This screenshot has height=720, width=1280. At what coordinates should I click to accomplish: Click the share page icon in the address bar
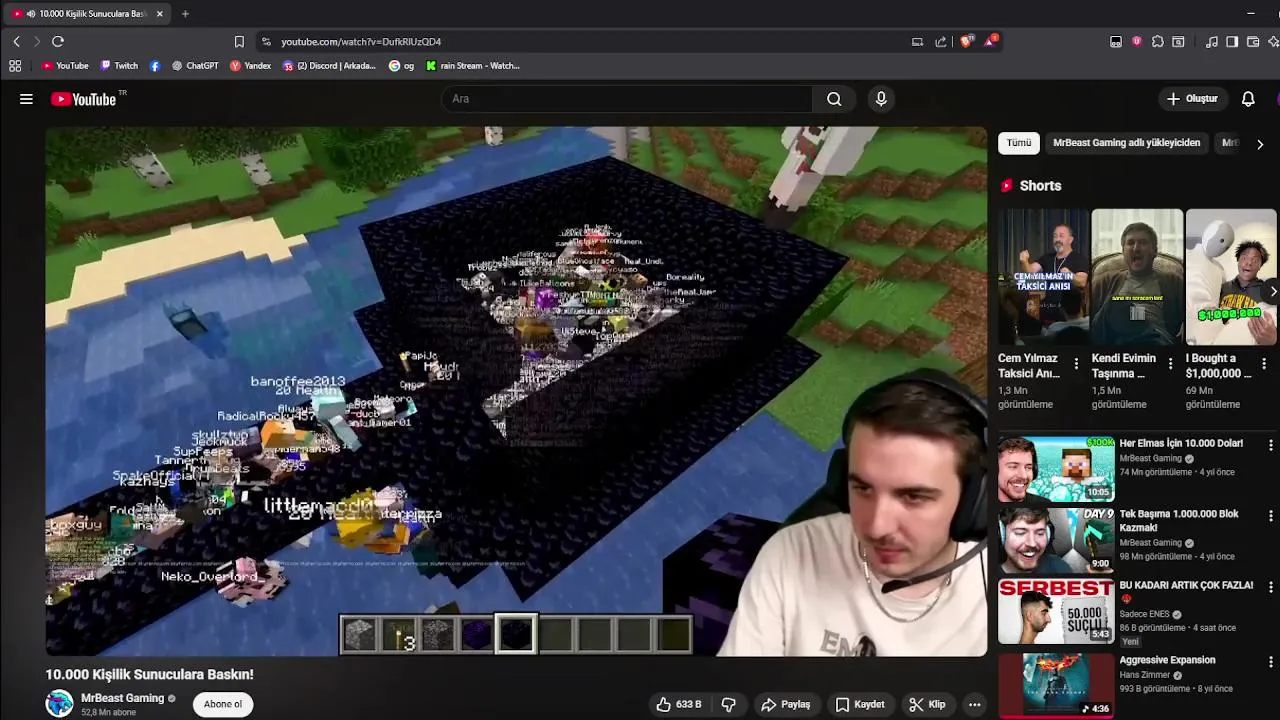[941, 42]
